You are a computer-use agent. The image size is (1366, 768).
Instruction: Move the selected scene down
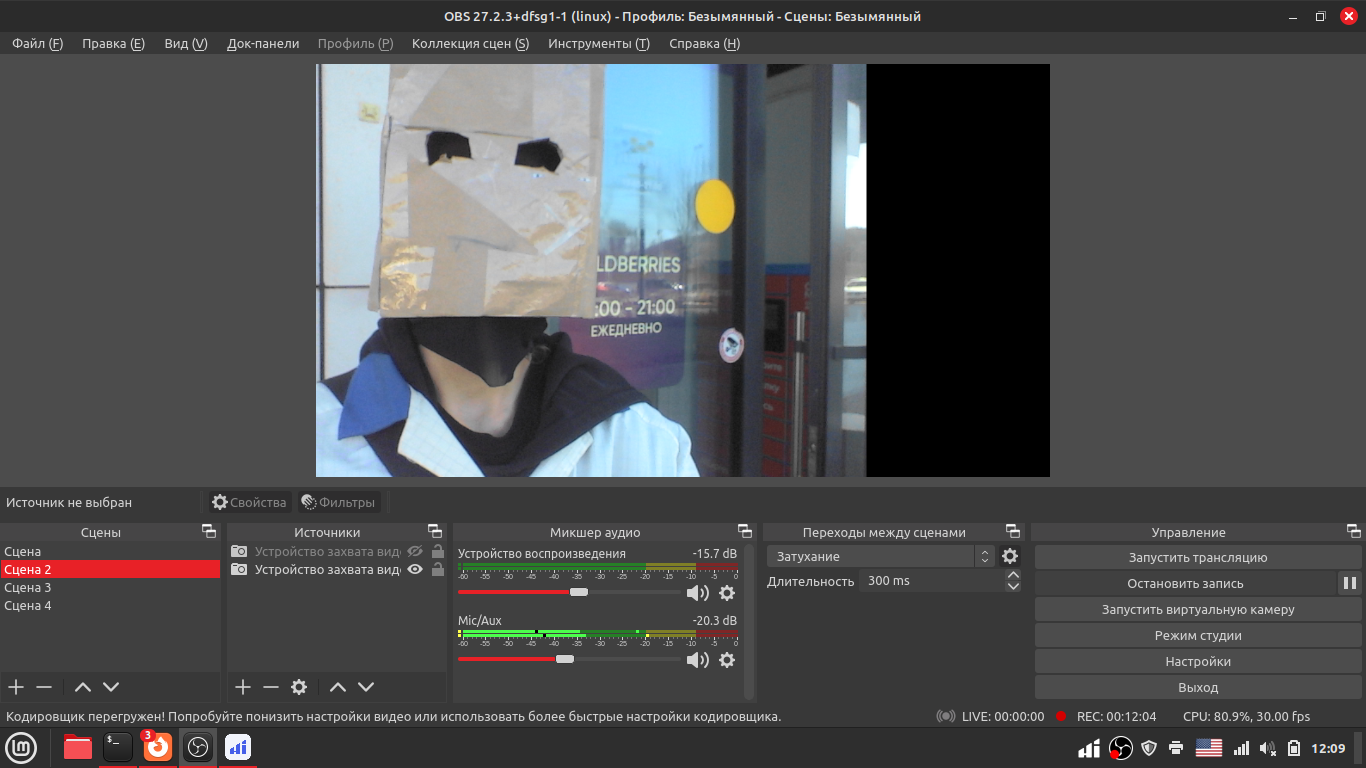[x=111, y=687]
